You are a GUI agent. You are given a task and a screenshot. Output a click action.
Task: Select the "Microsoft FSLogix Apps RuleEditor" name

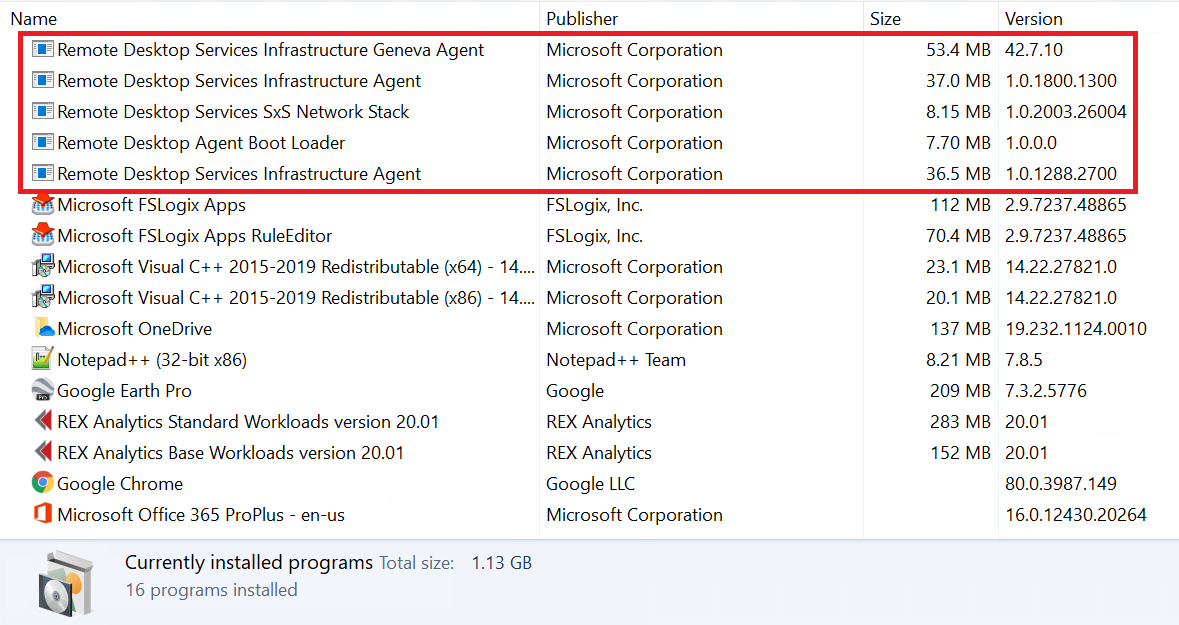195,235
